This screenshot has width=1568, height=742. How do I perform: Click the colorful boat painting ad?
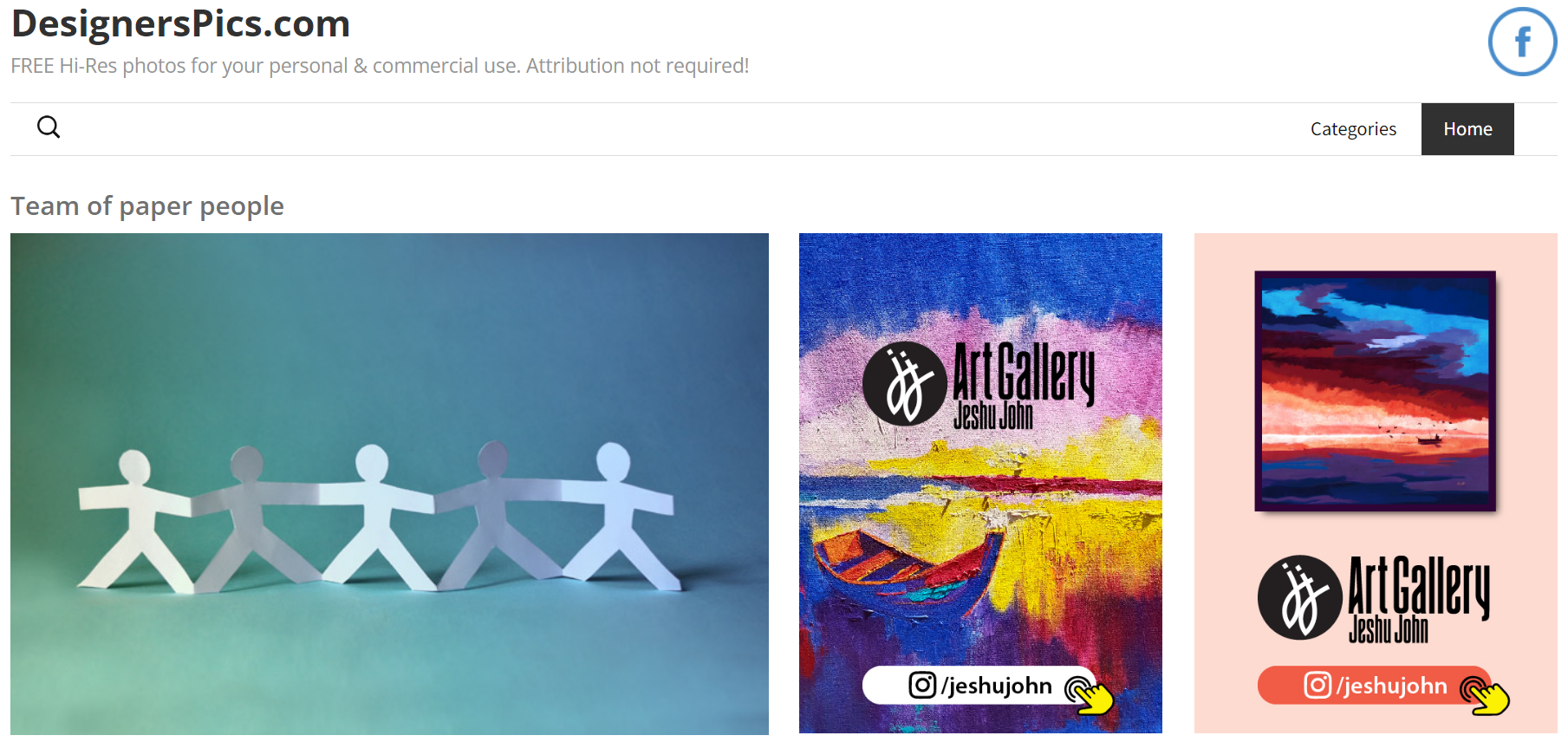pos(980,483)
